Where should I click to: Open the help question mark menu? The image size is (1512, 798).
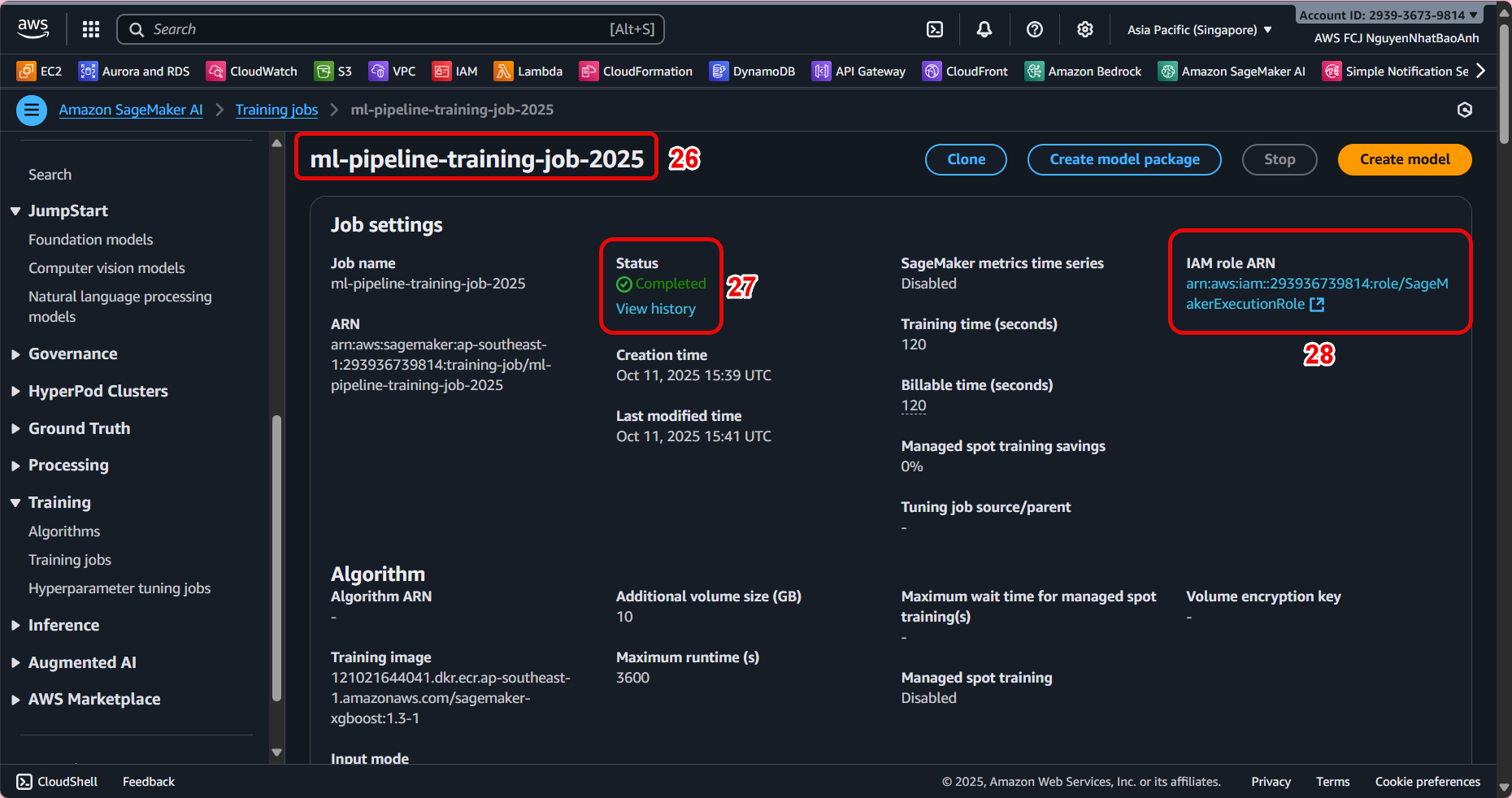(1035, 29)
